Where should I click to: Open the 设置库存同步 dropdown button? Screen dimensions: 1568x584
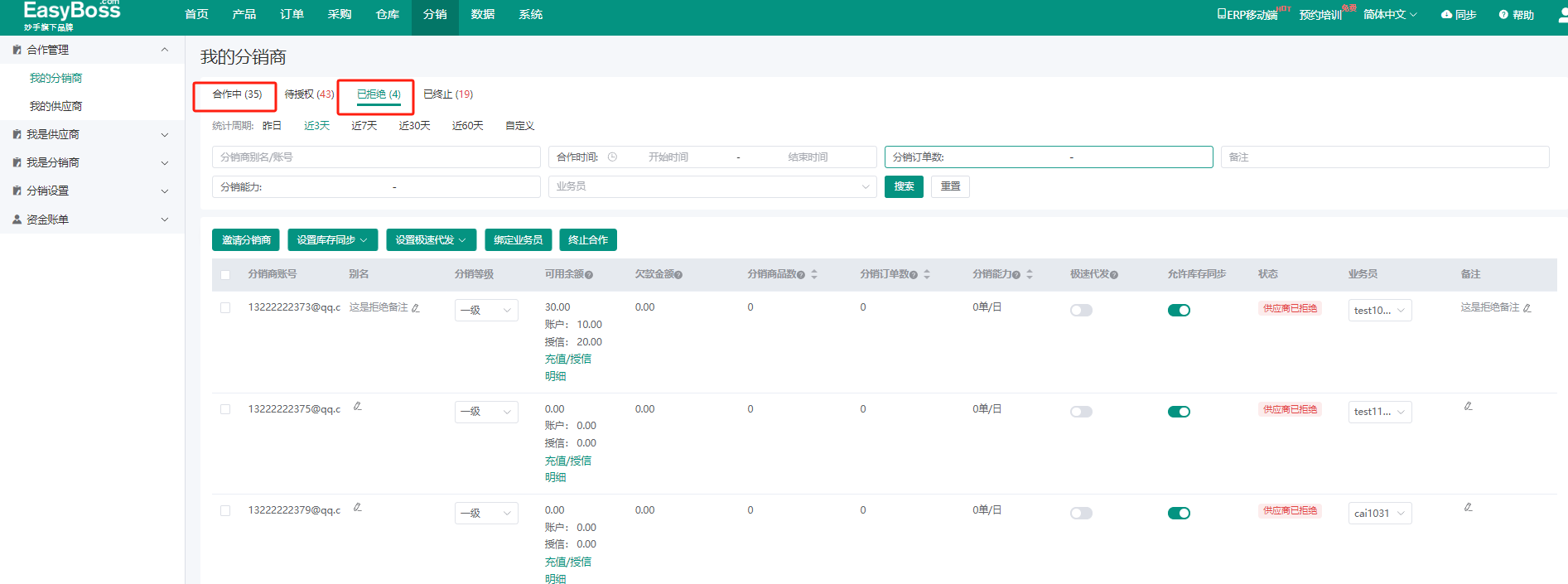(333, 240)
